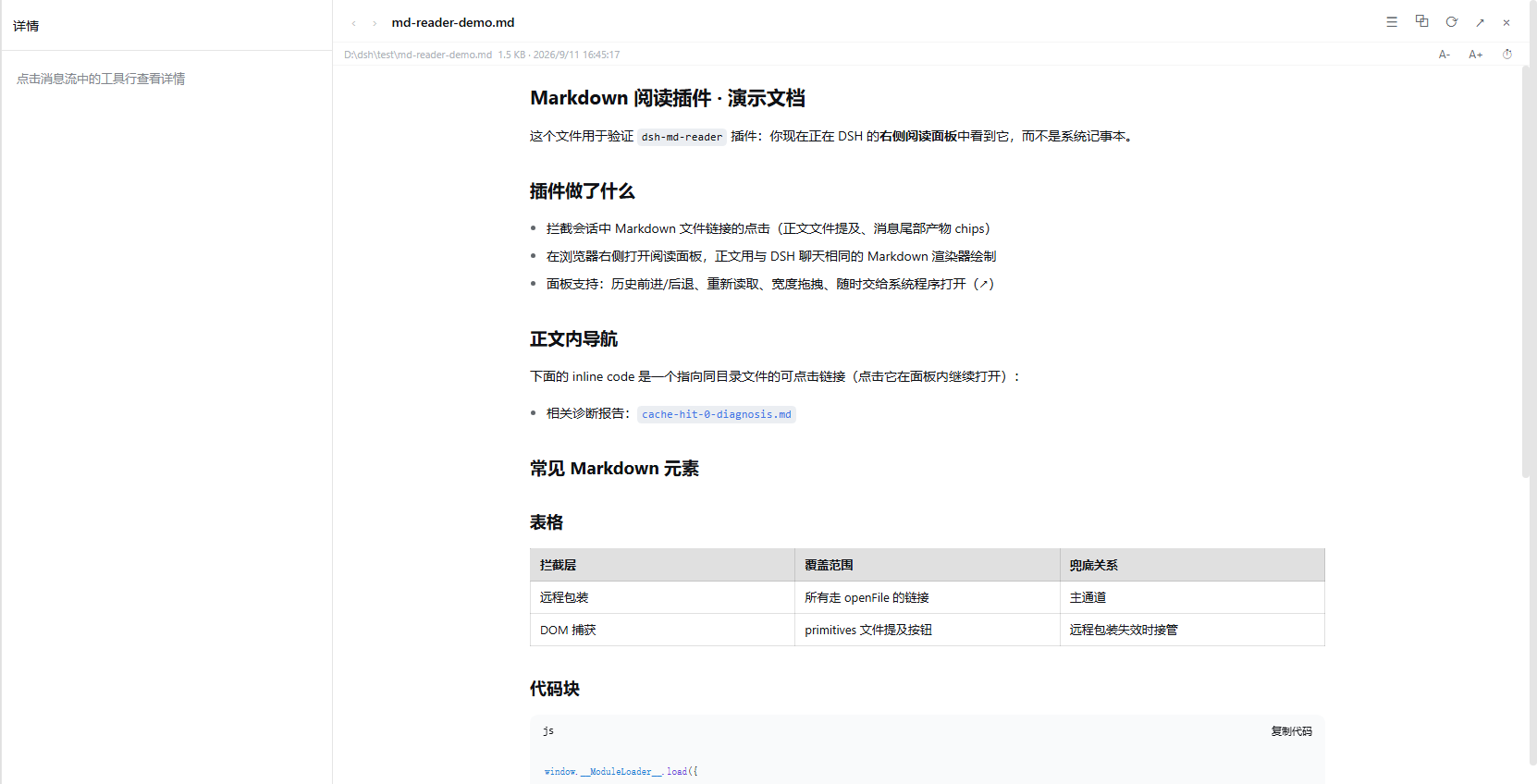Click the 插件做了什么 heading
1537x784 pixels.
[x=583, y=191]
